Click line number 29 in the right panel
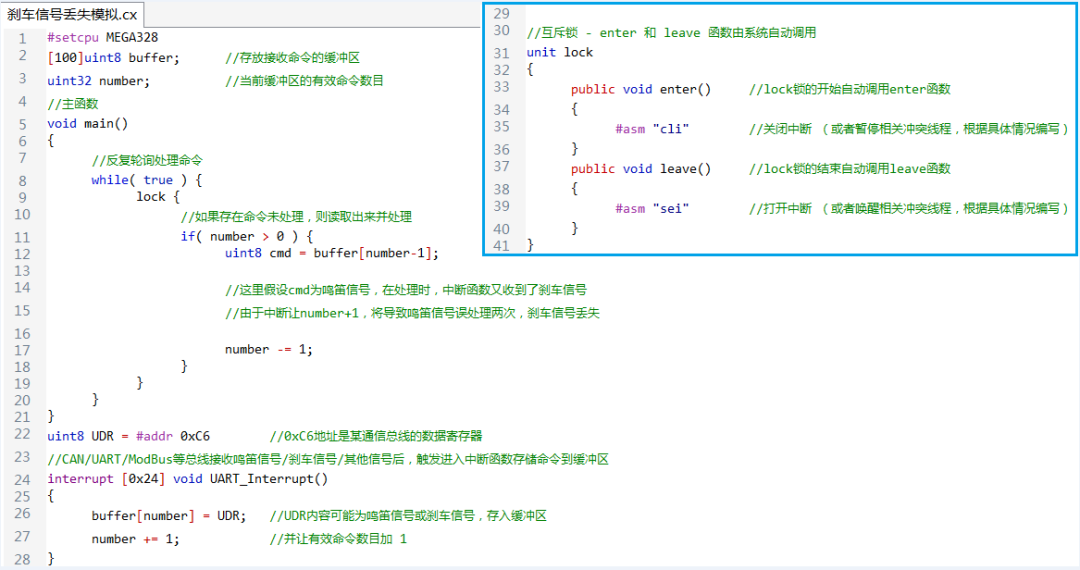The height and width of the screenshot is (570, 1080). 501,13
